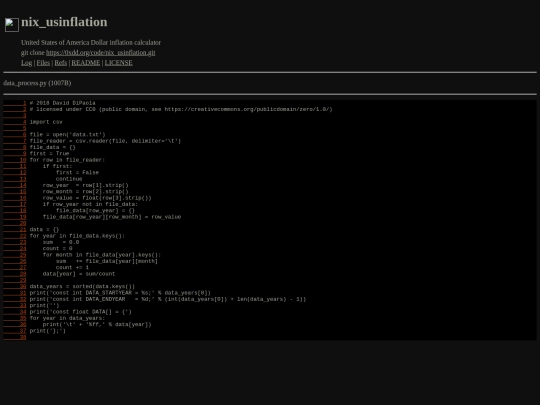View the README page
The height and width of the screenshot is (405, 540).
(x=86, y=63)
